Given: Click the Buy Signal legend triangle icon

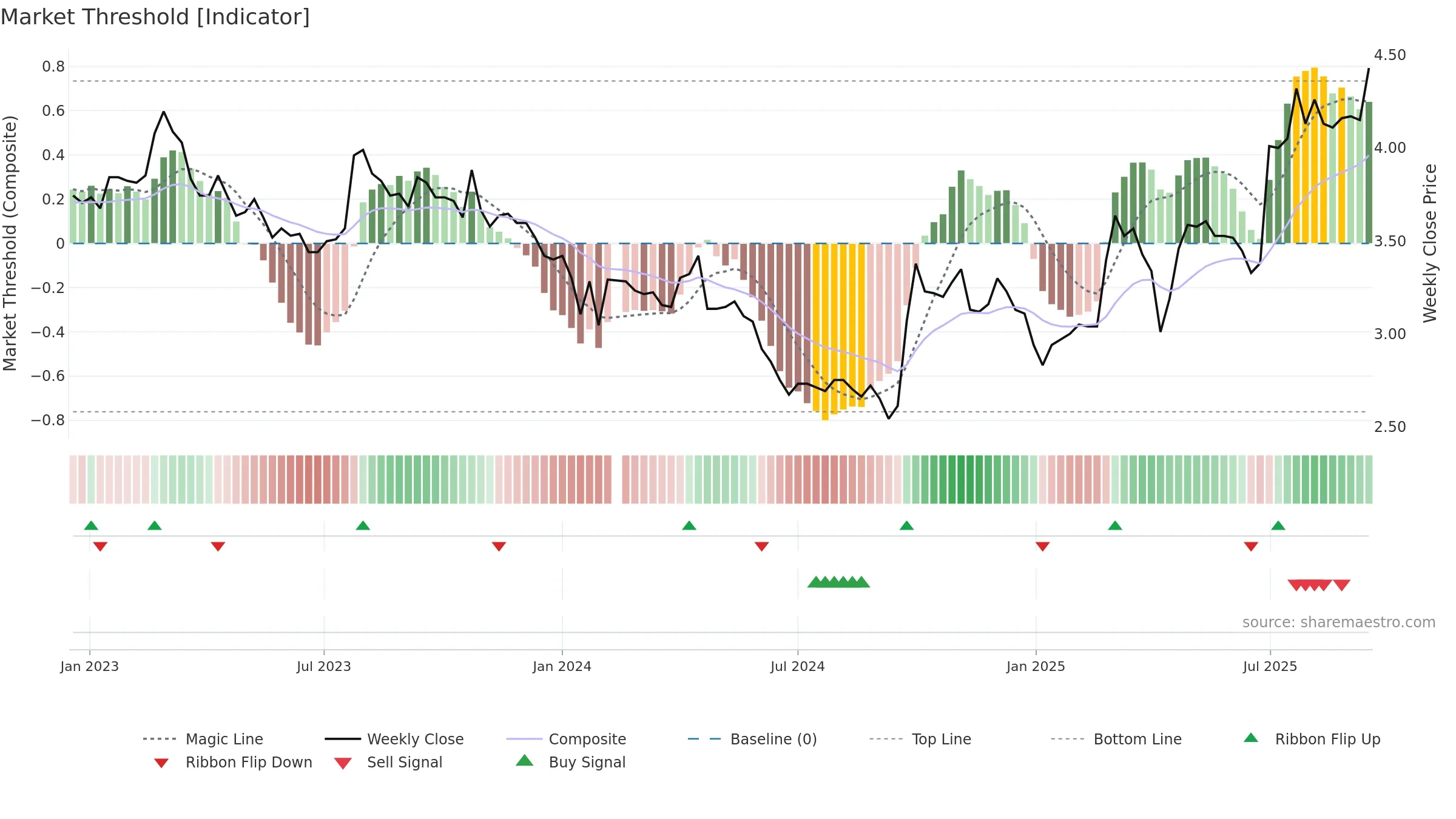Looking at the screenshot, I should 525,760.
